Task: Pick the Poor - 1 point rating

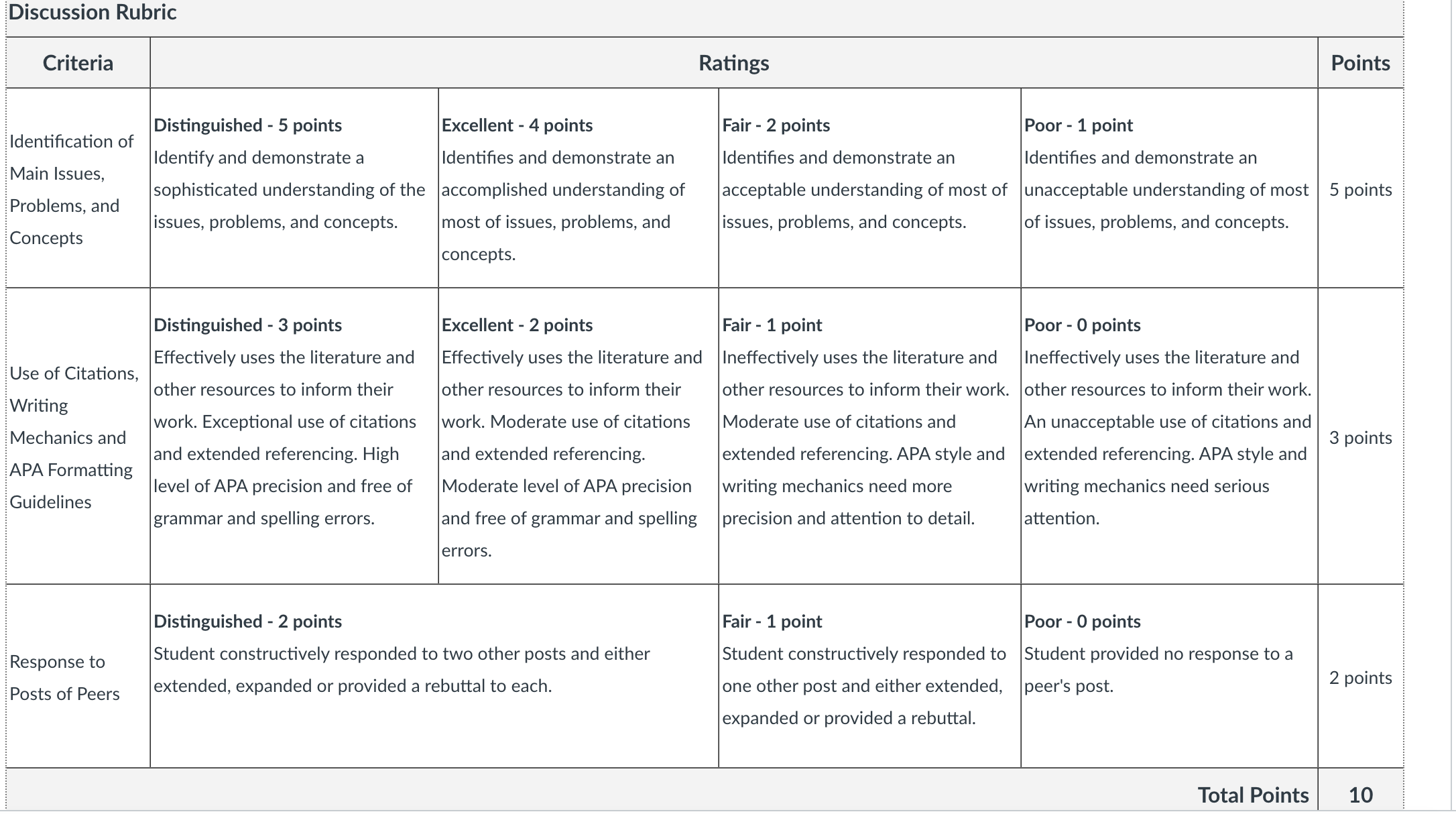Action: point(1169,188)
